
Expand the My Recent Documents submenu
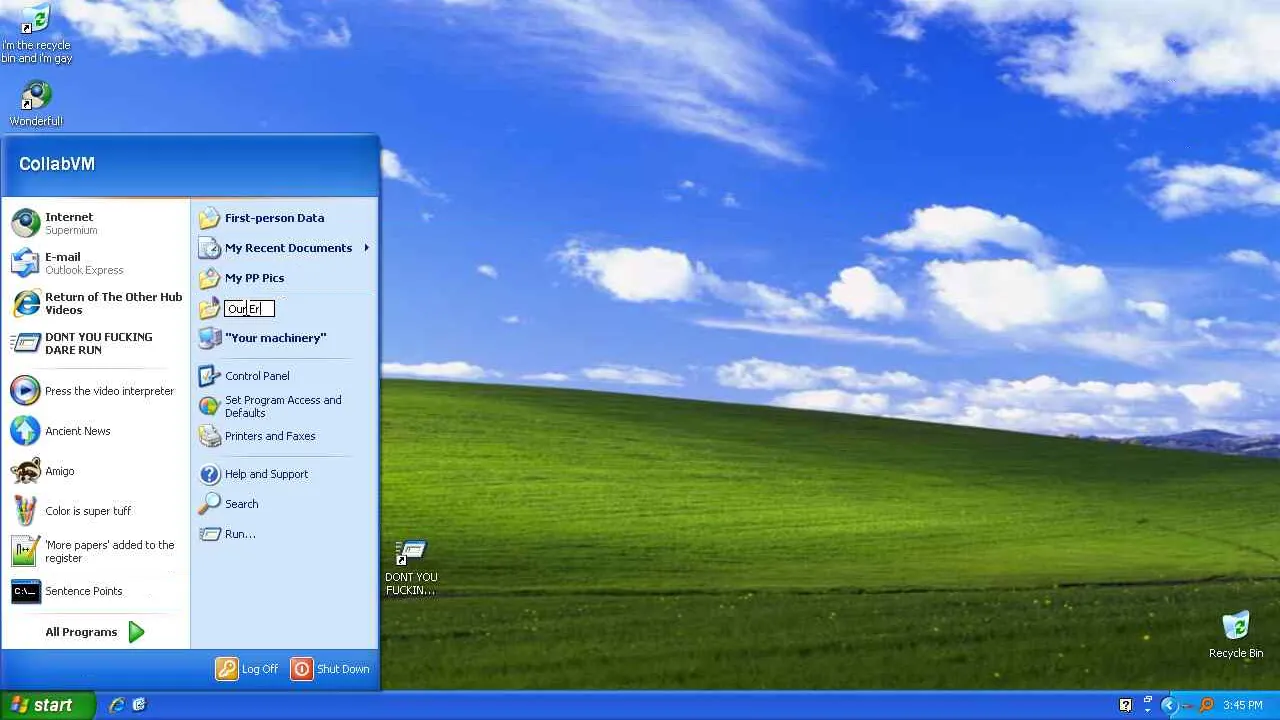coord(285,248)
